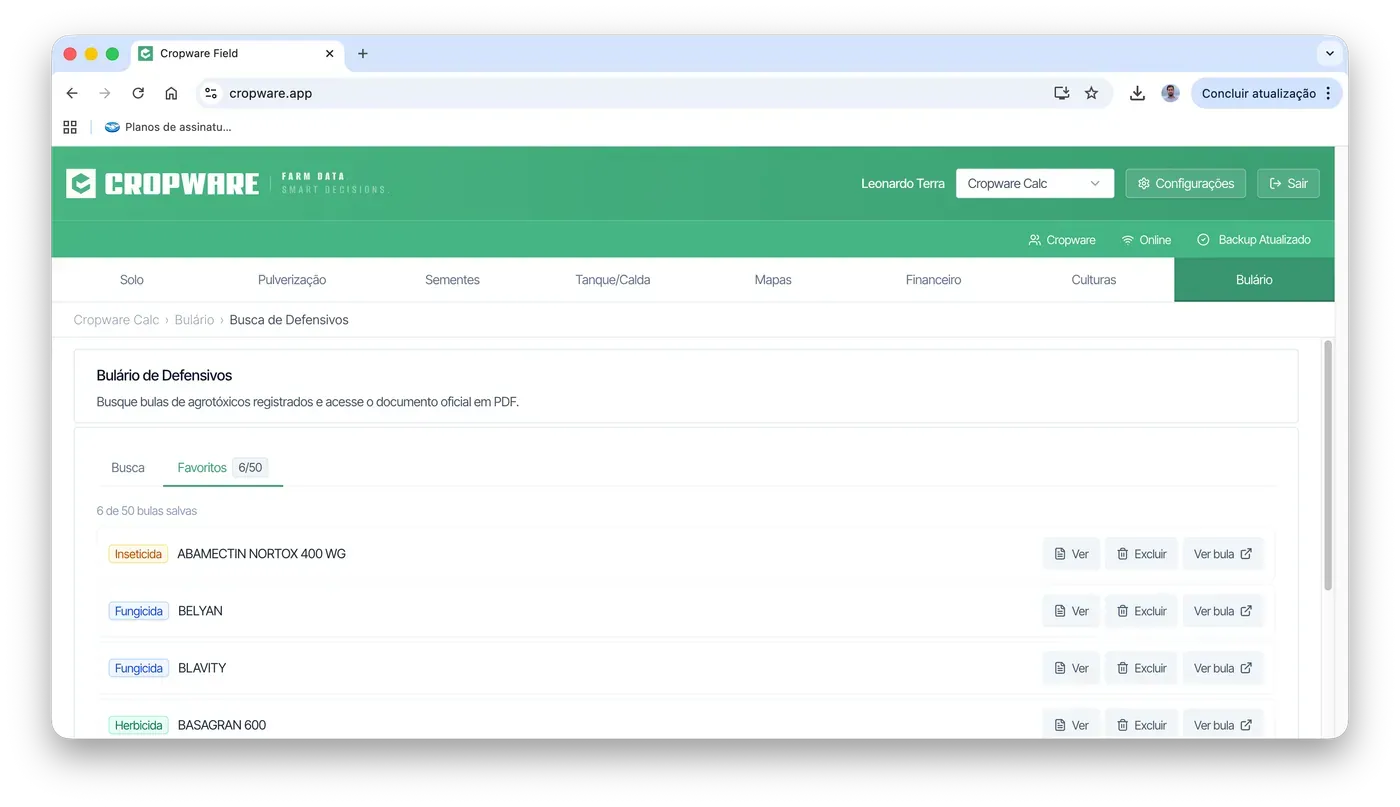Screen dimensions: 1400x807
Task: Open site information icon in the address bar
Action: (x=210, y=93)
